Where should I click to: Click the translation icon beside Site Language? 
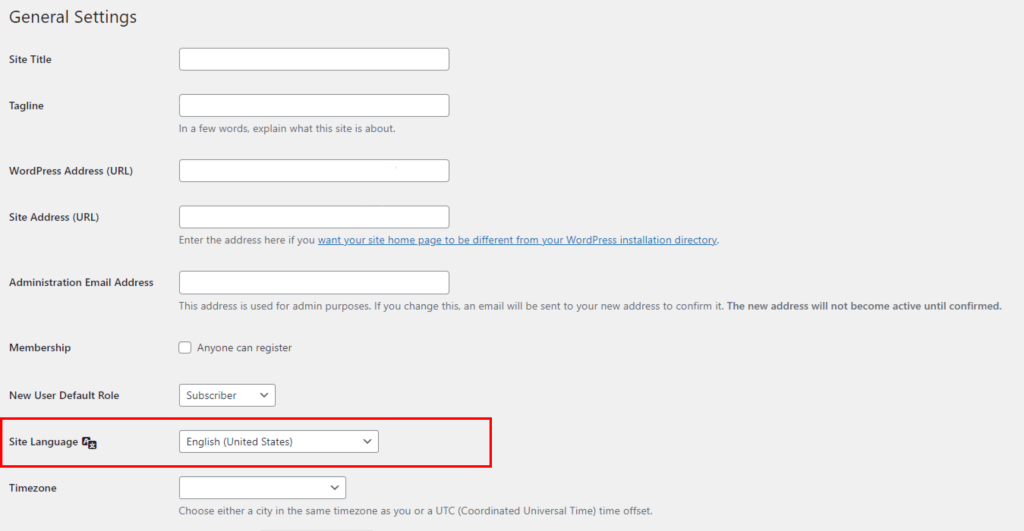click(x=89, y=443)
